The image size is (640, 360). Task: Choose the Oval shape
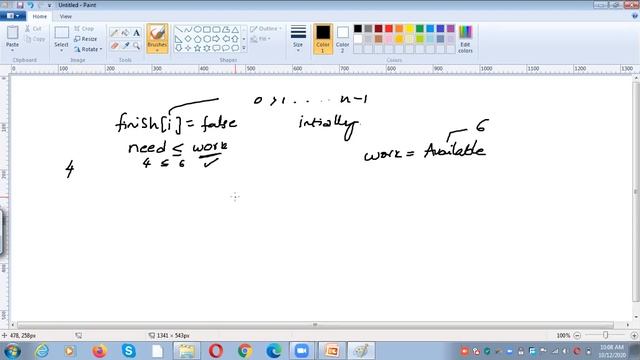click(198, 30)
